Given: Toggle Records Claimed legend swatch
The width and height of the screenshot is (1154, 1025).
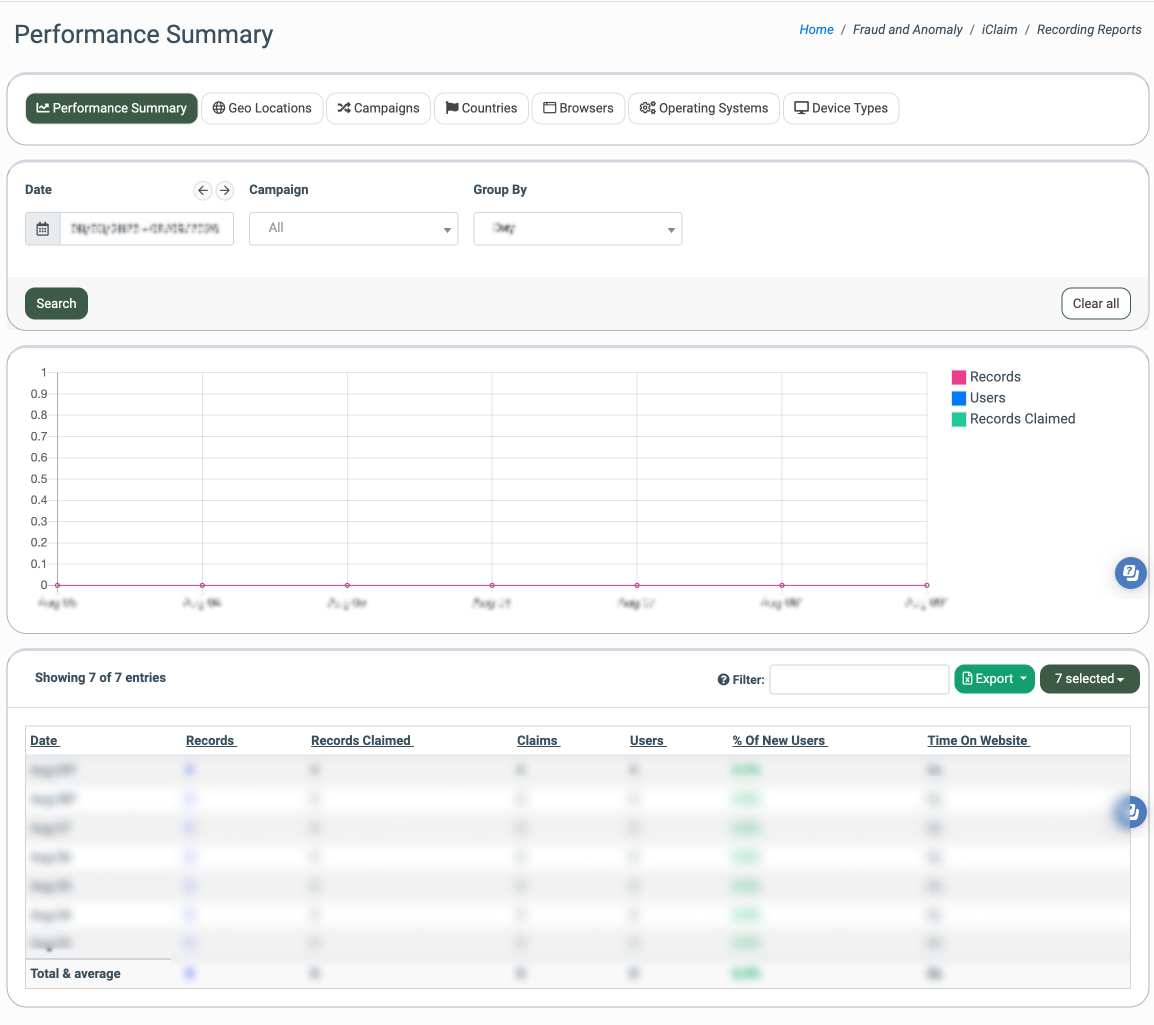Looking at the screenshot, I should click(x=958, y=419).
